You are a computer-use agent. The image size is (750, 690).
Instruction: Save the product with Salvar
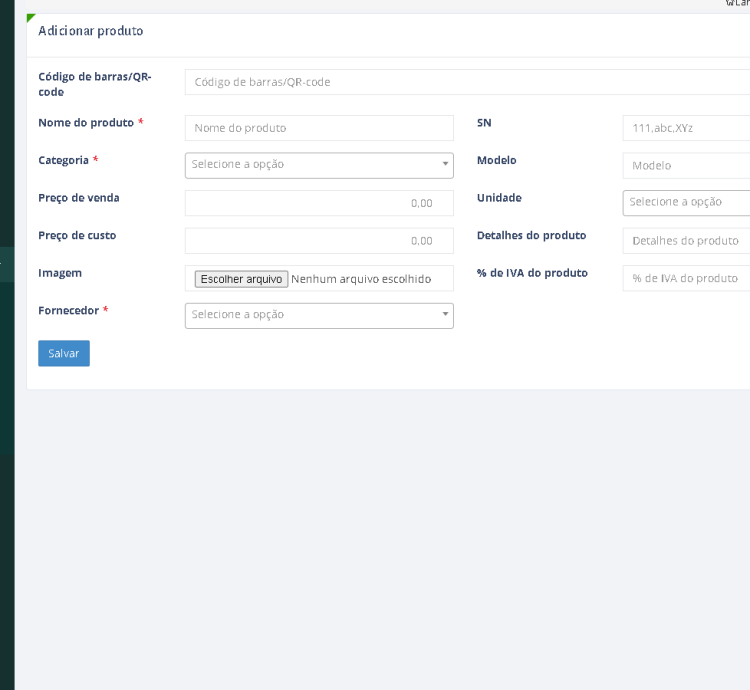tap(64, 353)
